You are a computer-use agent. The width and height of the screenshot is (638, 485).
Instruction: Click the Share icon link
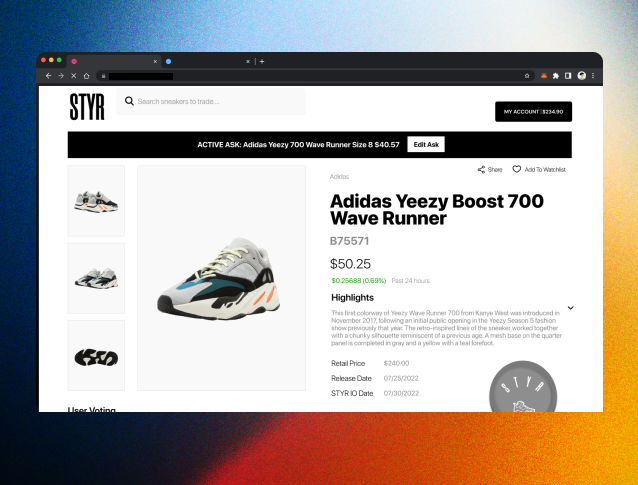(x=490, y=170)
